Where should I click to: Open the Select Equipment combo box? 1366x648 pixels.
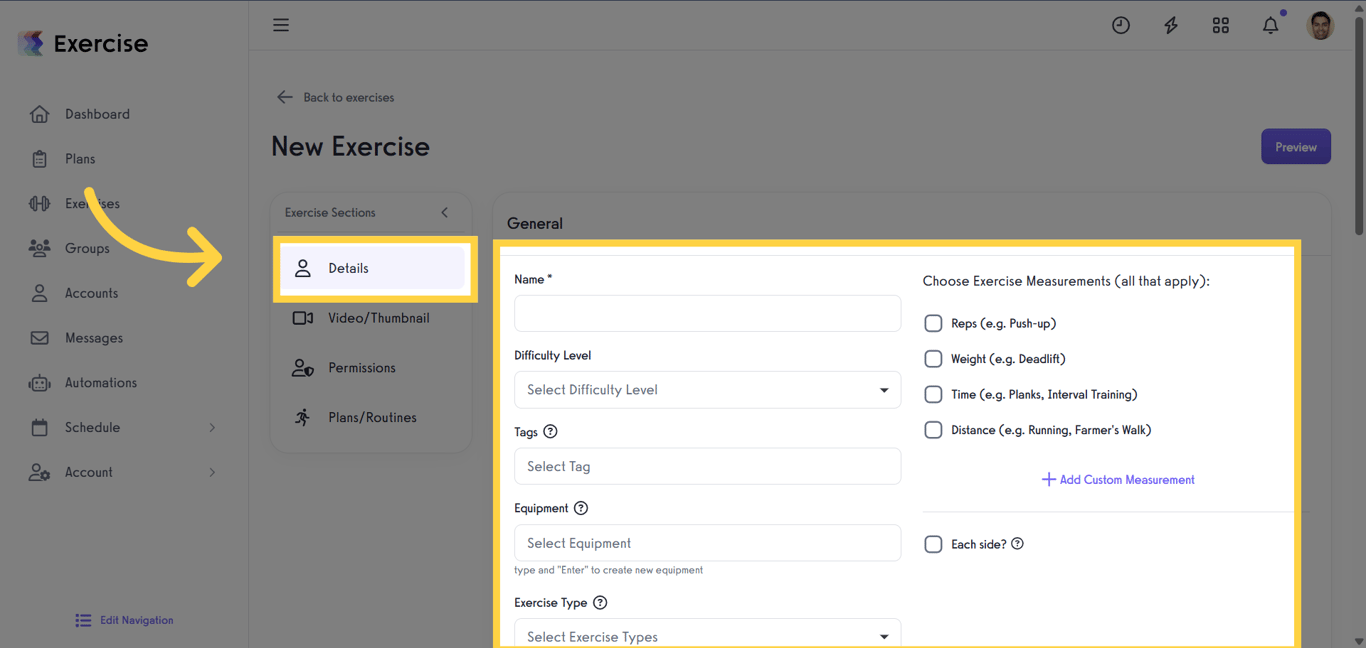tap(707, 543)
